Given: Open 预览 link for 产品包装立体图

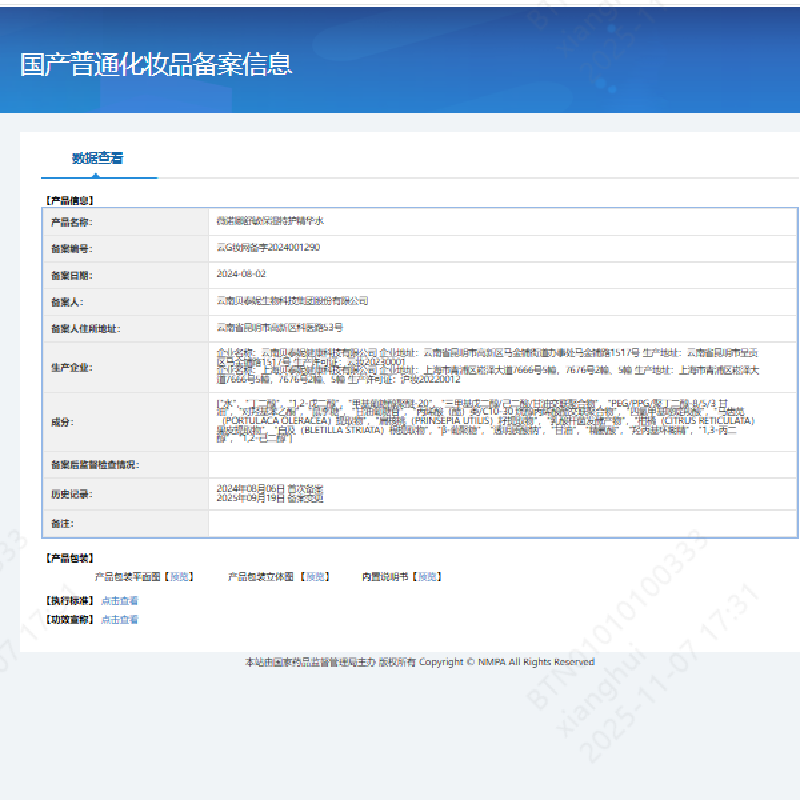Looking at the screenshot, I should 315,577.
